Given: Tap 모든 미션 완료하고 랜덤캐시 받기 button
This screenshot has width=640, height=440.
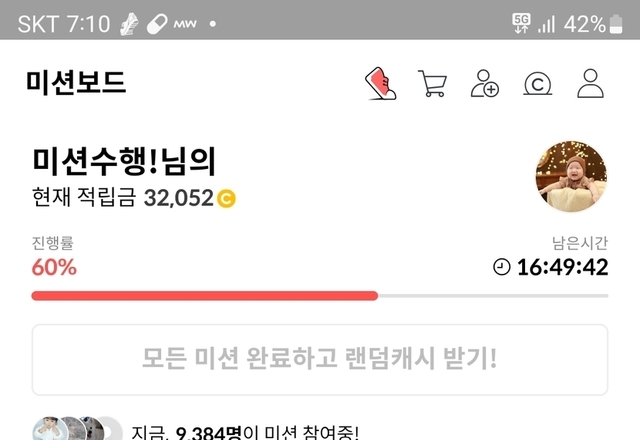Looking at the screenshot, I should (x=320, y=360).
